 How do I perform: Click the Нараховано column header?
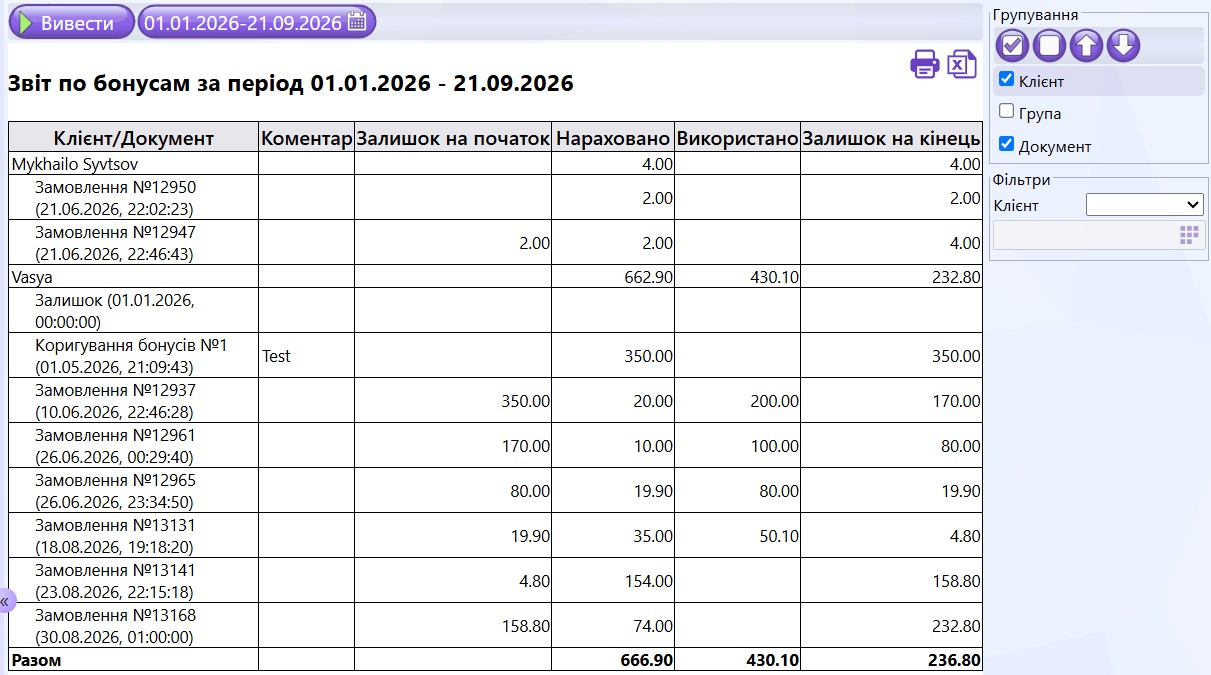pyautogui.click(x=613, y=138)
